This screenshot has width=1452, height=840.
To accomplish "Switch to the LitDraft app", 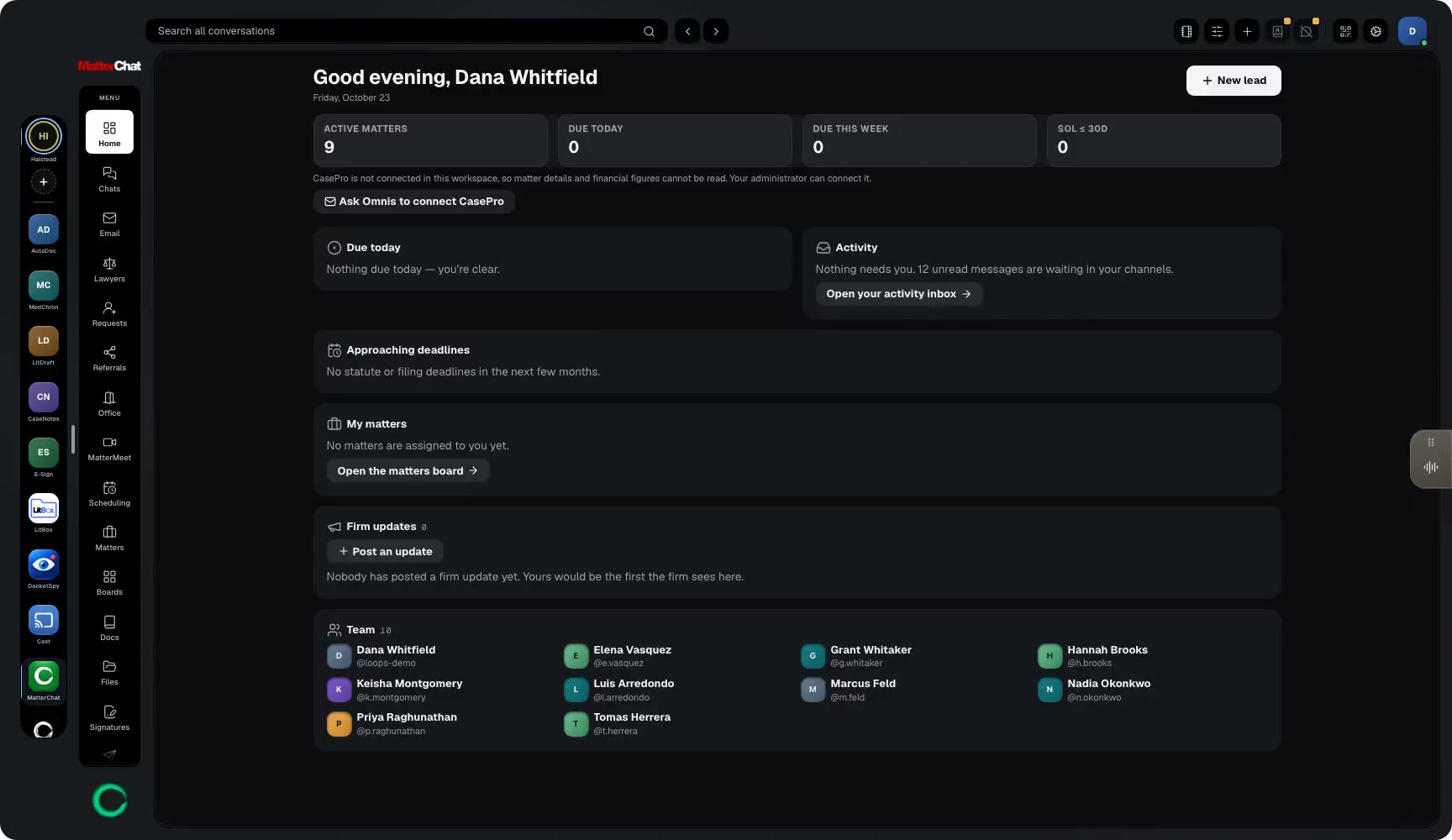I will click(44, 340).
